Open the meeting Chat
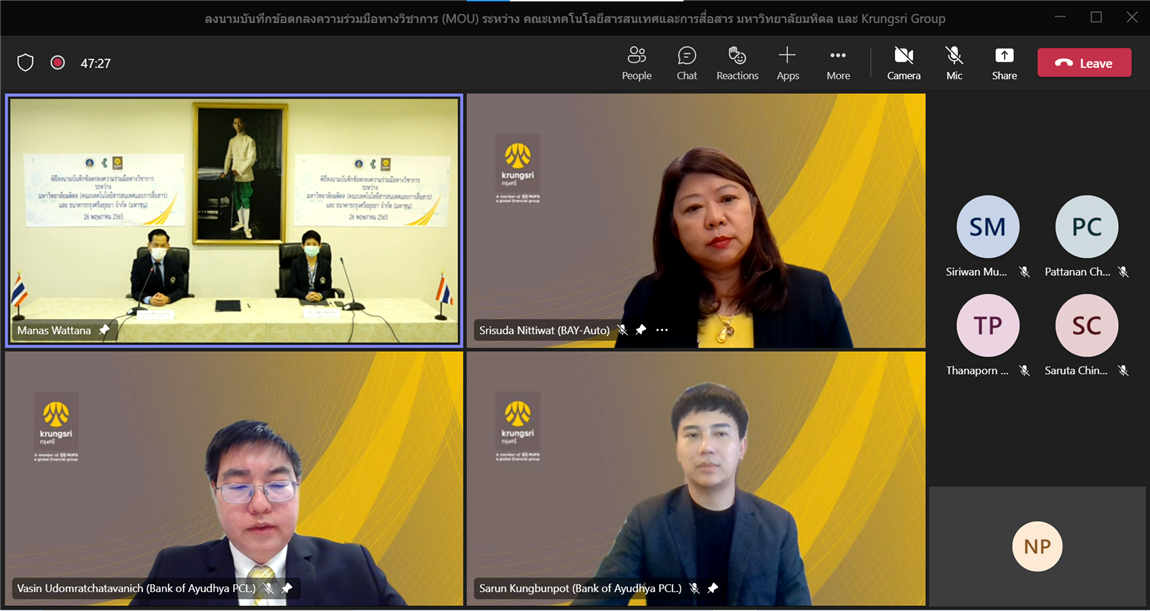Image resolution: width=1150 pixels, height=611 pixels. [687, 63]
